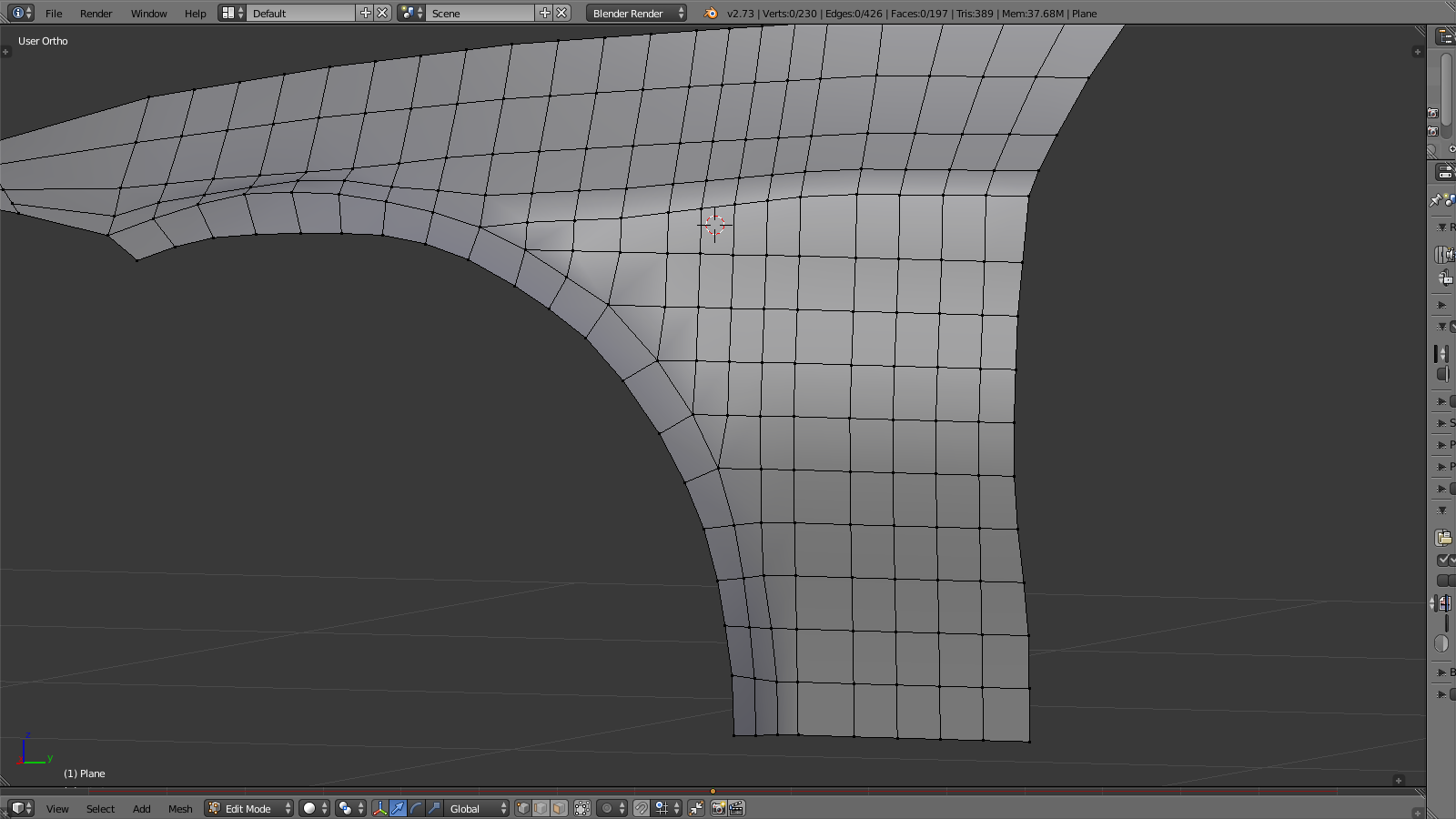Open the Global orientation dropdown
The height and width of the screenshot is (819, 1456).
pyautogui.click(x=477, y=808)
